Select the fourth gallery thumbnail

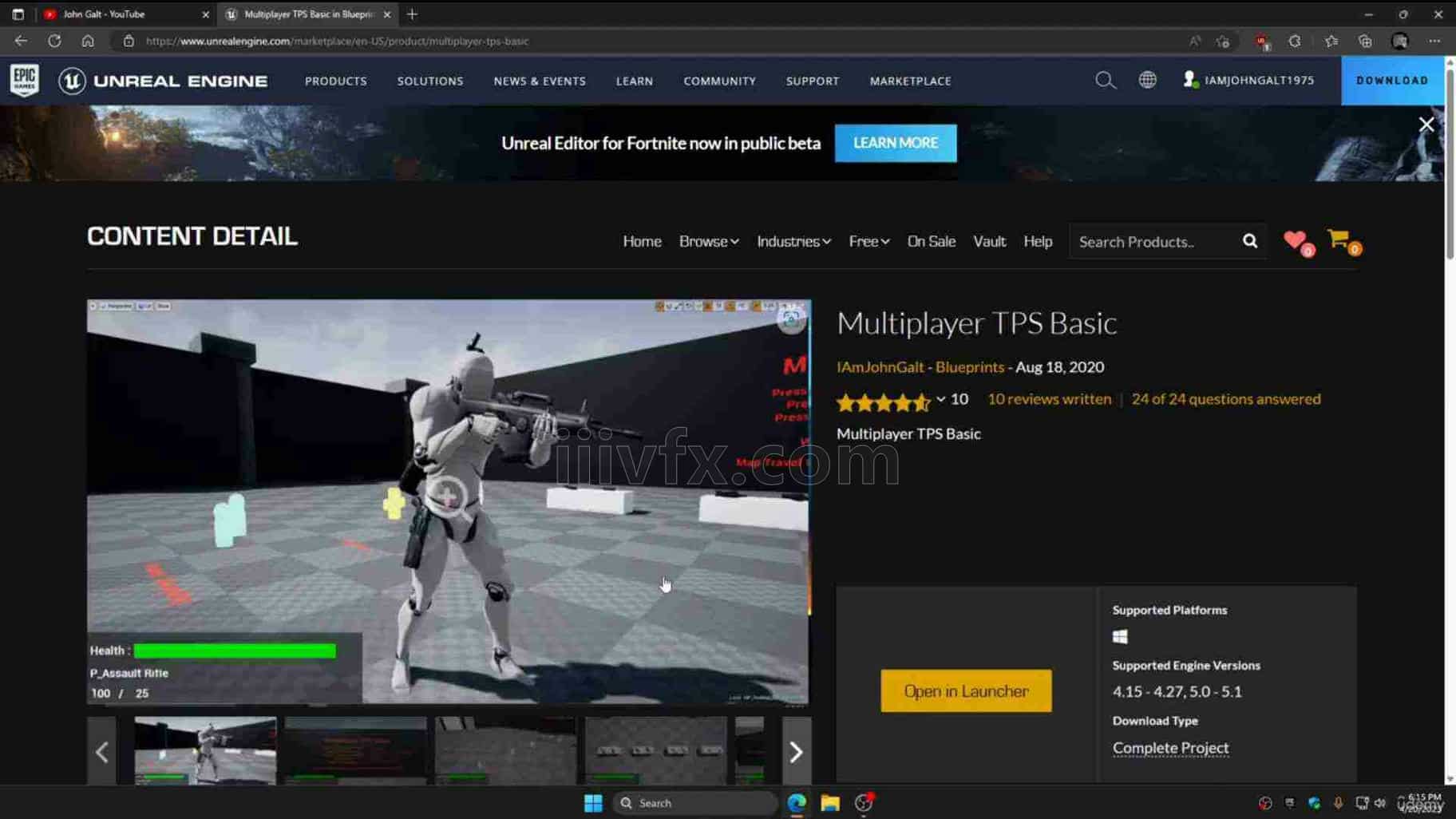coord(655,750)
